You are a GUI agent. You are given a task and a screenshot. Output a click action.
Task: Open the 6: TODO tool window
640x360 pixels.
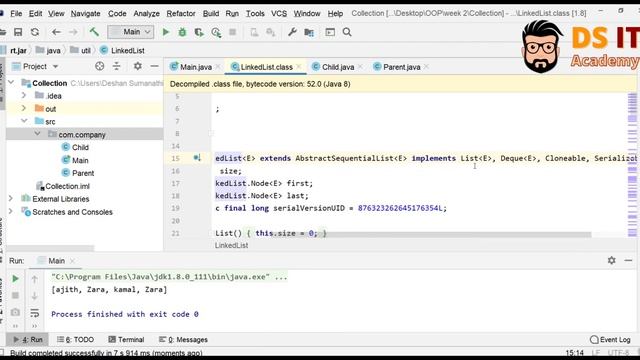[x=76, y=340]
